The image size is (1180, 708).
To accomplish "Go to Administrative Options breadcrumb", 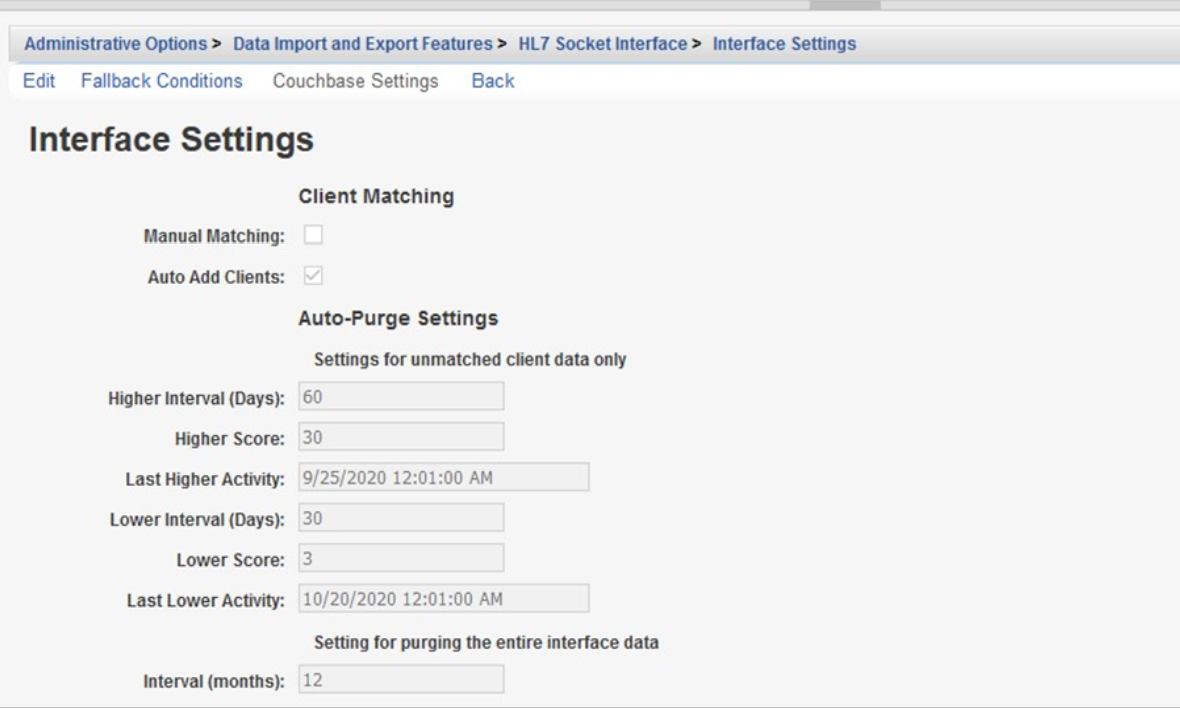I will [x=116, y=44].
